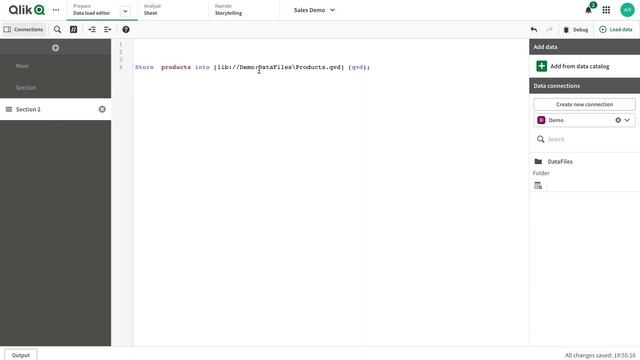This screenshot has width=640, height=360.
Task: Select the Main section
Action: [x=56, y=66]
